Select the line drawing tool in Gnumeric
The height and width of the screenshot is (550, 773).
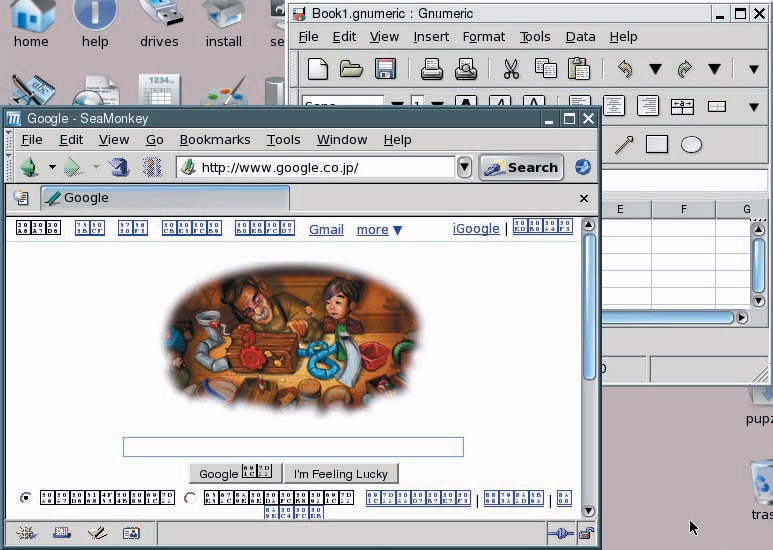coord(624,145)
